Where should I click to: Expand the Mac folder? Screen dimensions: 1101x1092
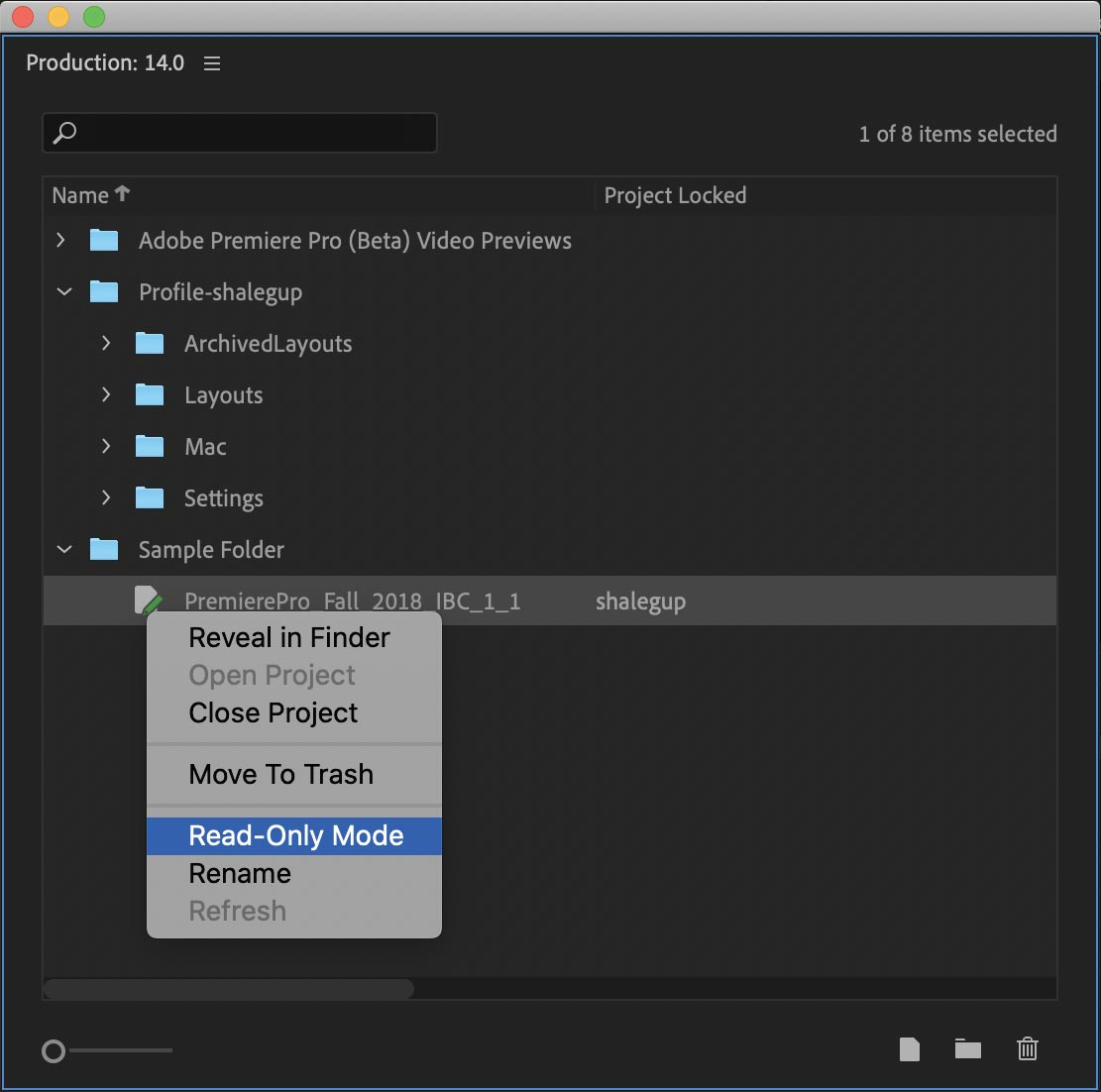tap(106, 446)
